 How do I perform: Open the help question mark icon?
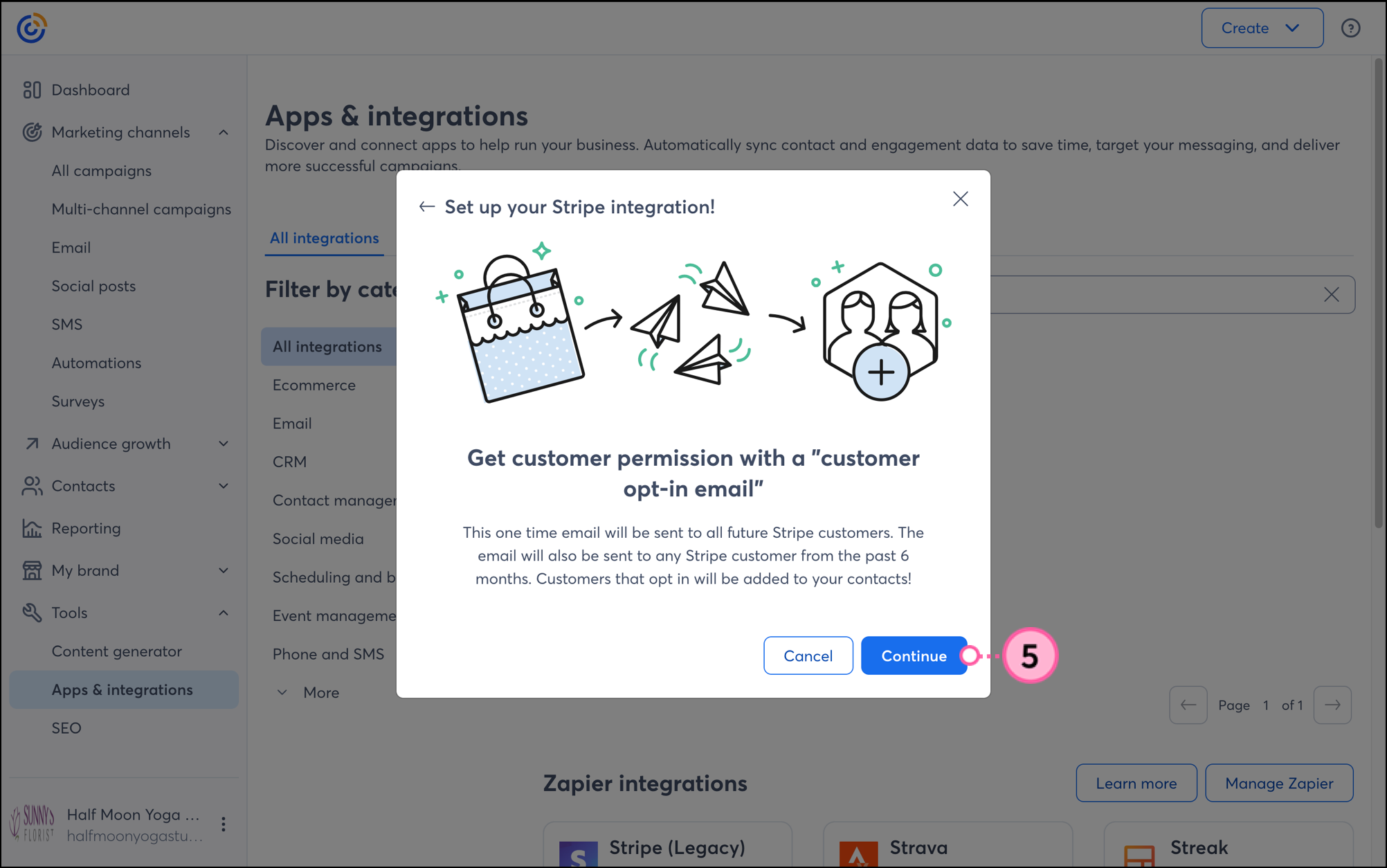pos(1350,28)
